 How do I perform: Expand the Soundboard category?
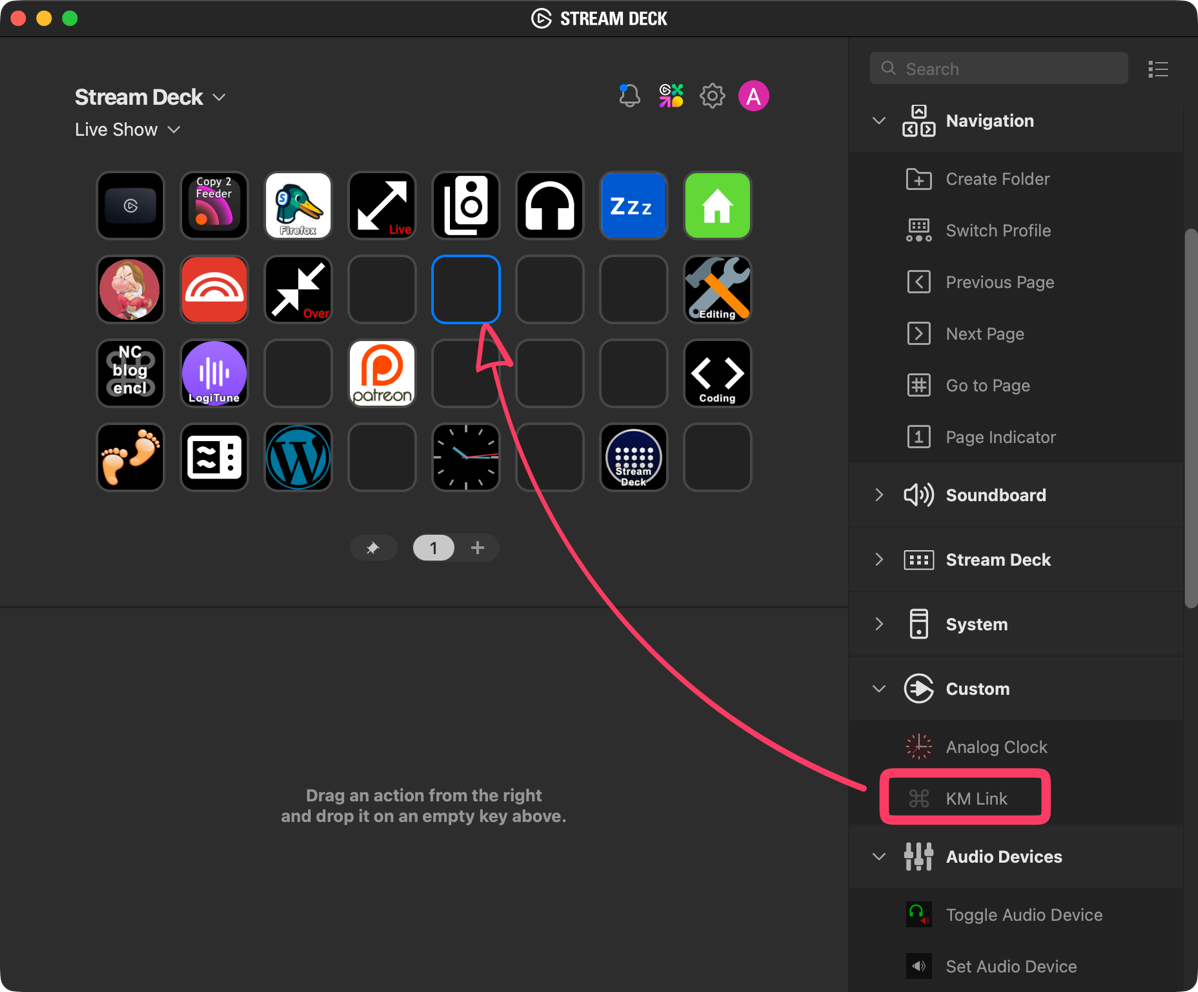(x=879, y=495)
